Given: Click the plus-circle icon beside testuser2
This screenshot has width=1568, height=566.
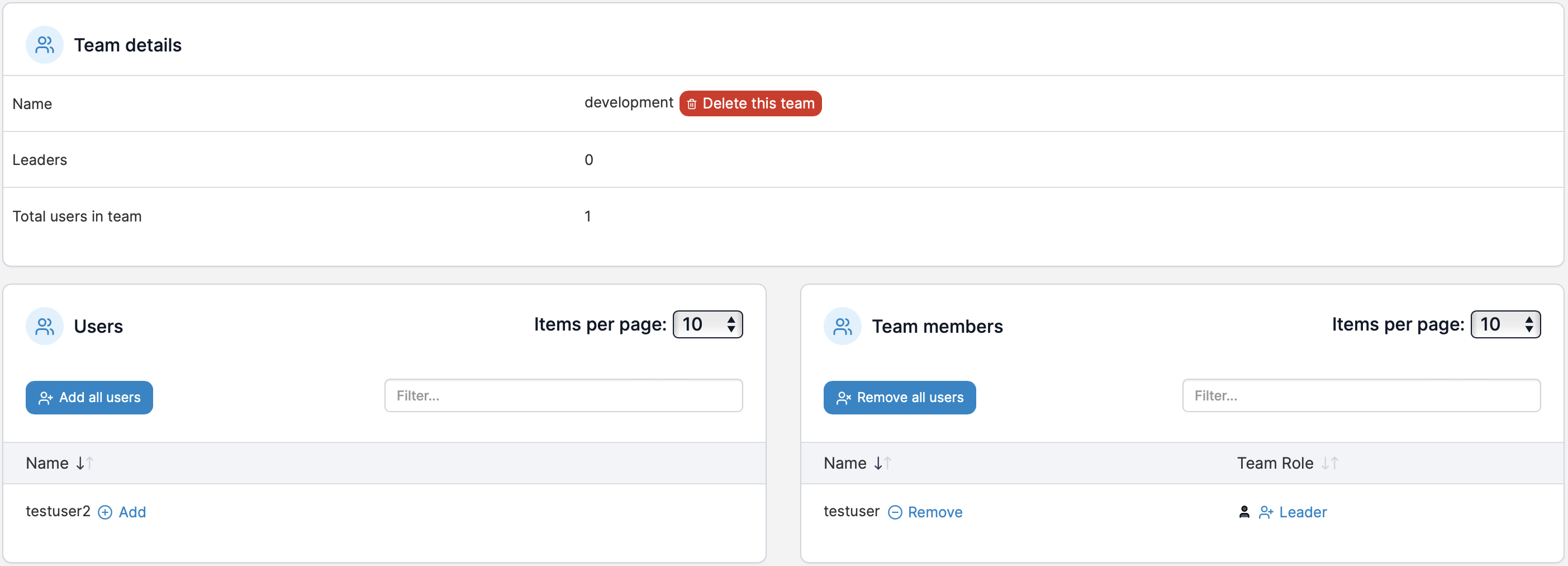Looking at the screenshot, I should click(x=104, y=512).
